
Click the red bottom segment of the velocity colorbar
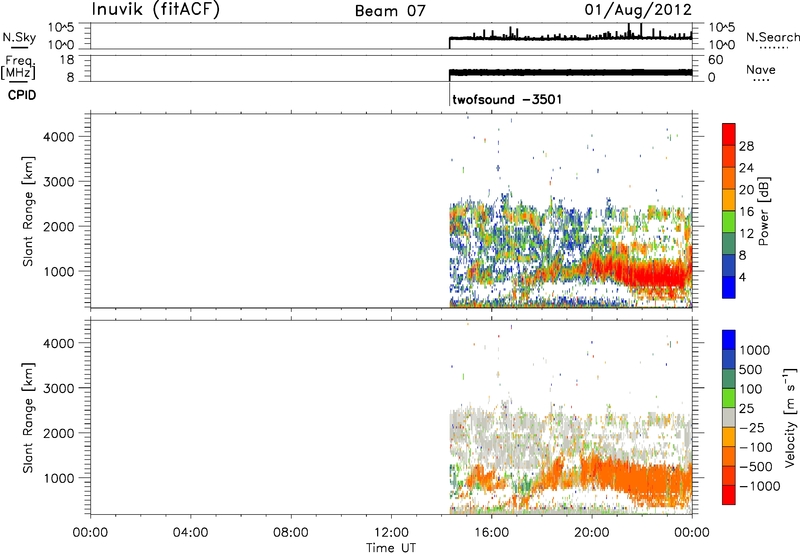click(x=729, y=495)
